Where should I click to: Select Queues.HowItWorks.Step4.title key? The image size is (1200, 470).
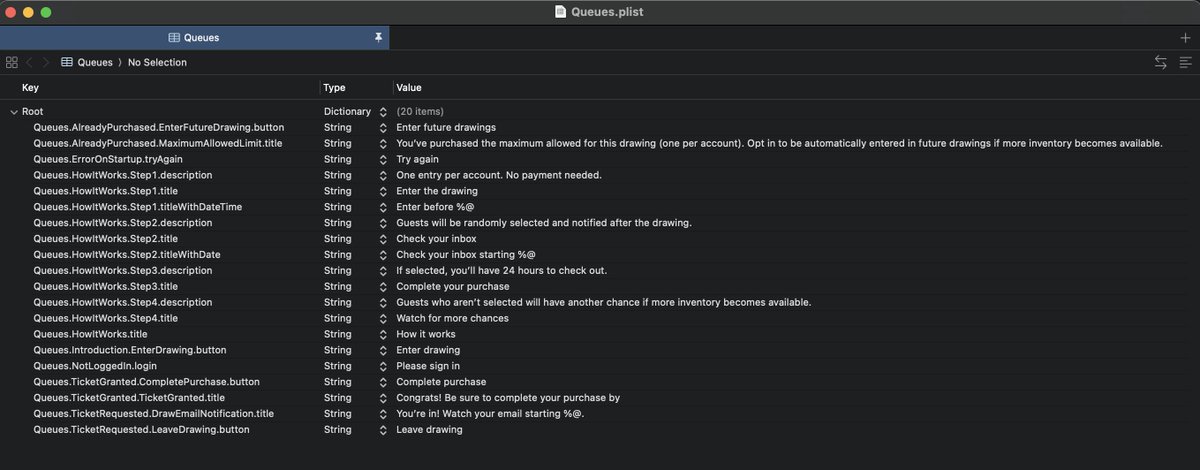click(x=106, y=318)
